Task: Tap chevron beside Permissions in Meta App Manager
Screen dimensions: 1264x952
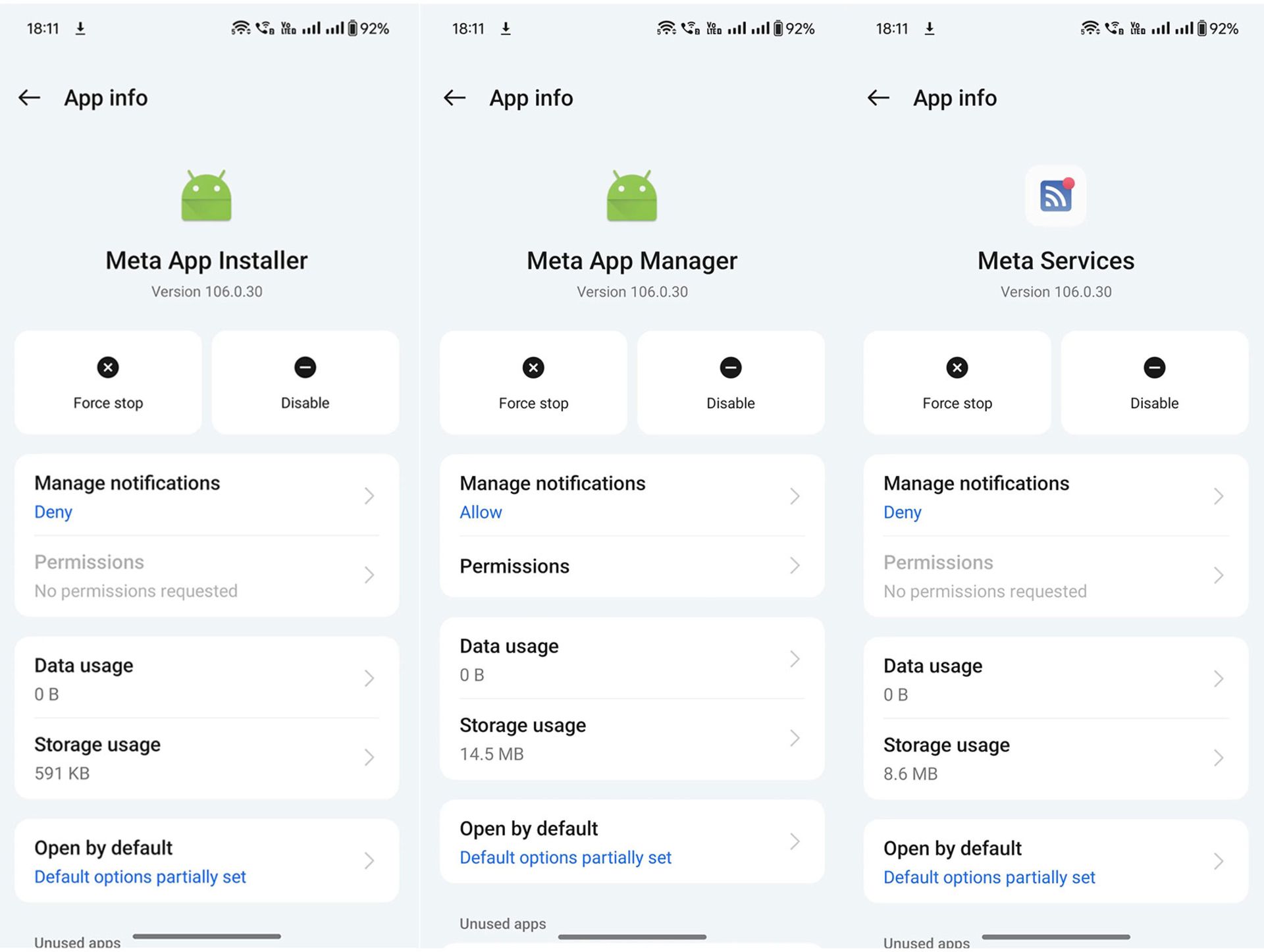Action: point(795,566)
